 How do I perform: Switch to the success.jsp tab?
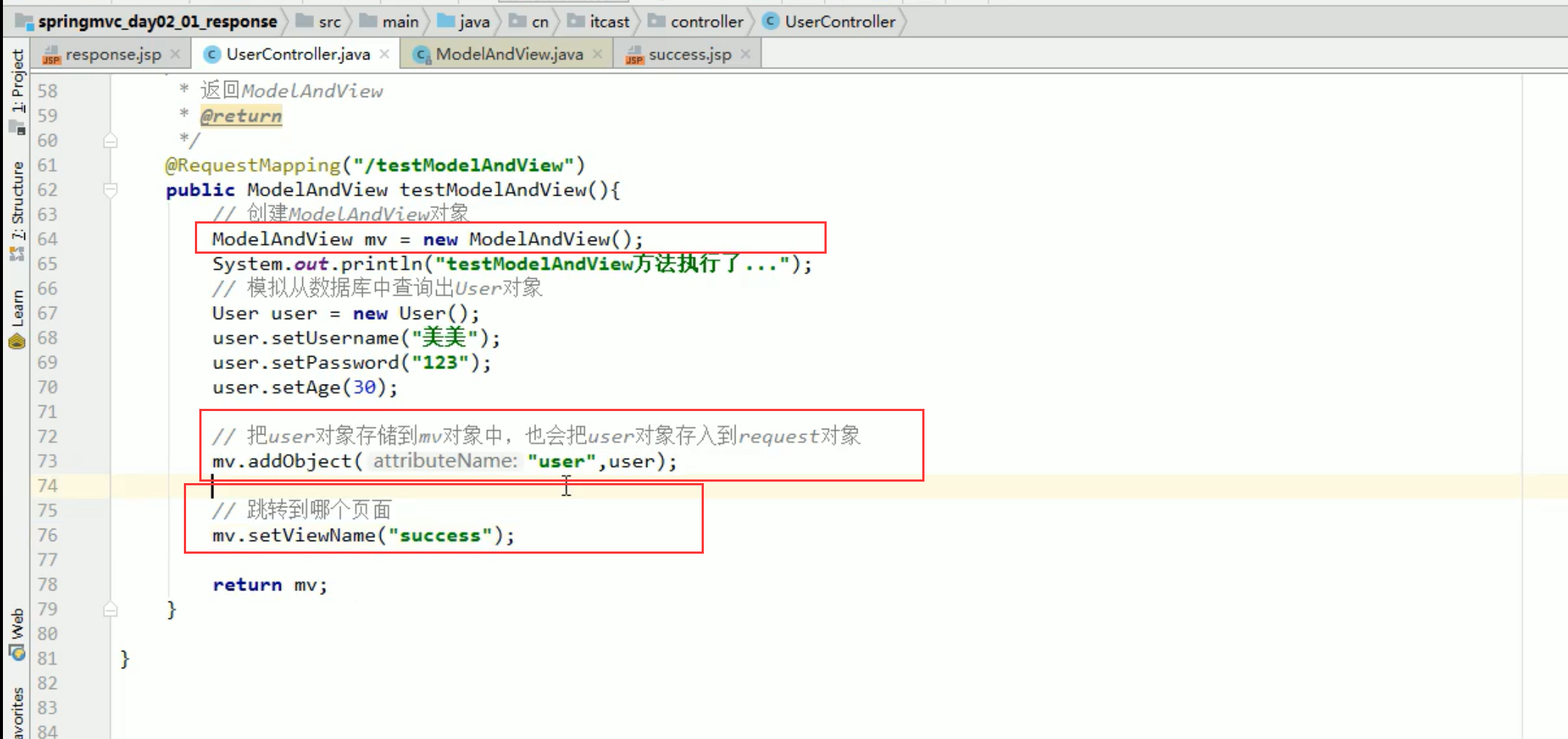[x=690, y=54]
